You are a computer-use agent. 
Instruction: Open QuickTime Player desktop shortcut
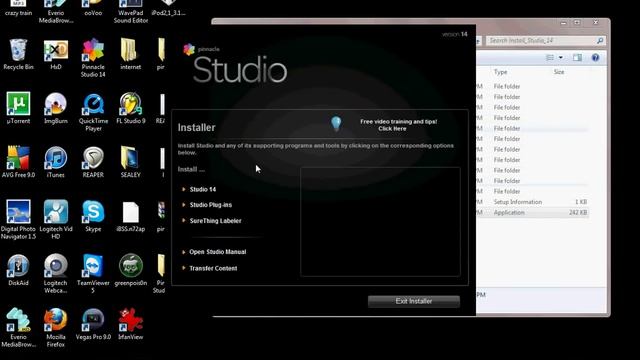(x=93, y=112)
